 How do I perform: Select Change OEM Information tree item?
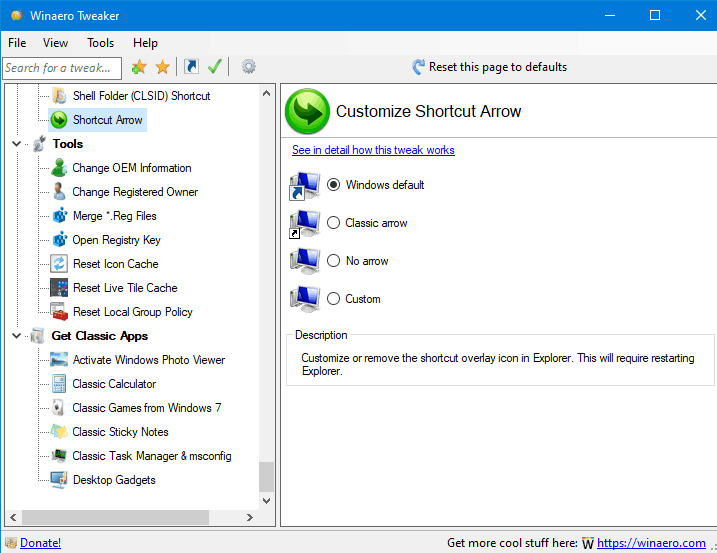click(132, 168)
